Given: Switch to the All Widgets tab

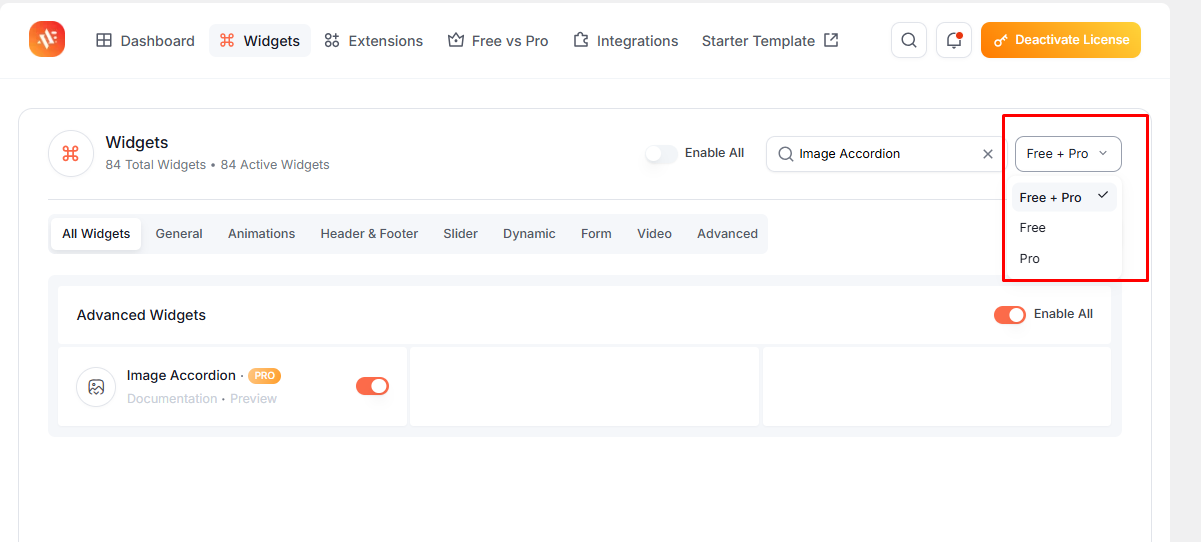Looking at the screenshot, I should point(96,234).
